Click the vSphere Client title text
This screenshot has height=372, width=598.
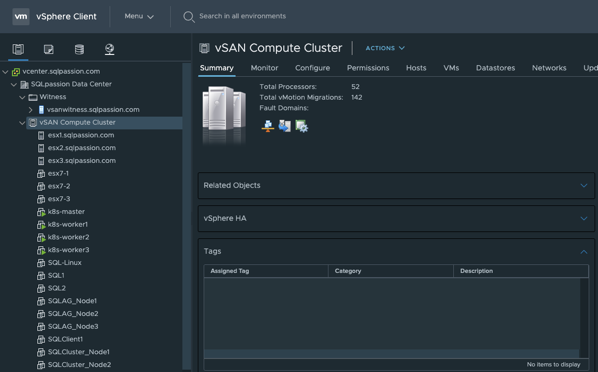pyautogui.click(x=66, y=17)
